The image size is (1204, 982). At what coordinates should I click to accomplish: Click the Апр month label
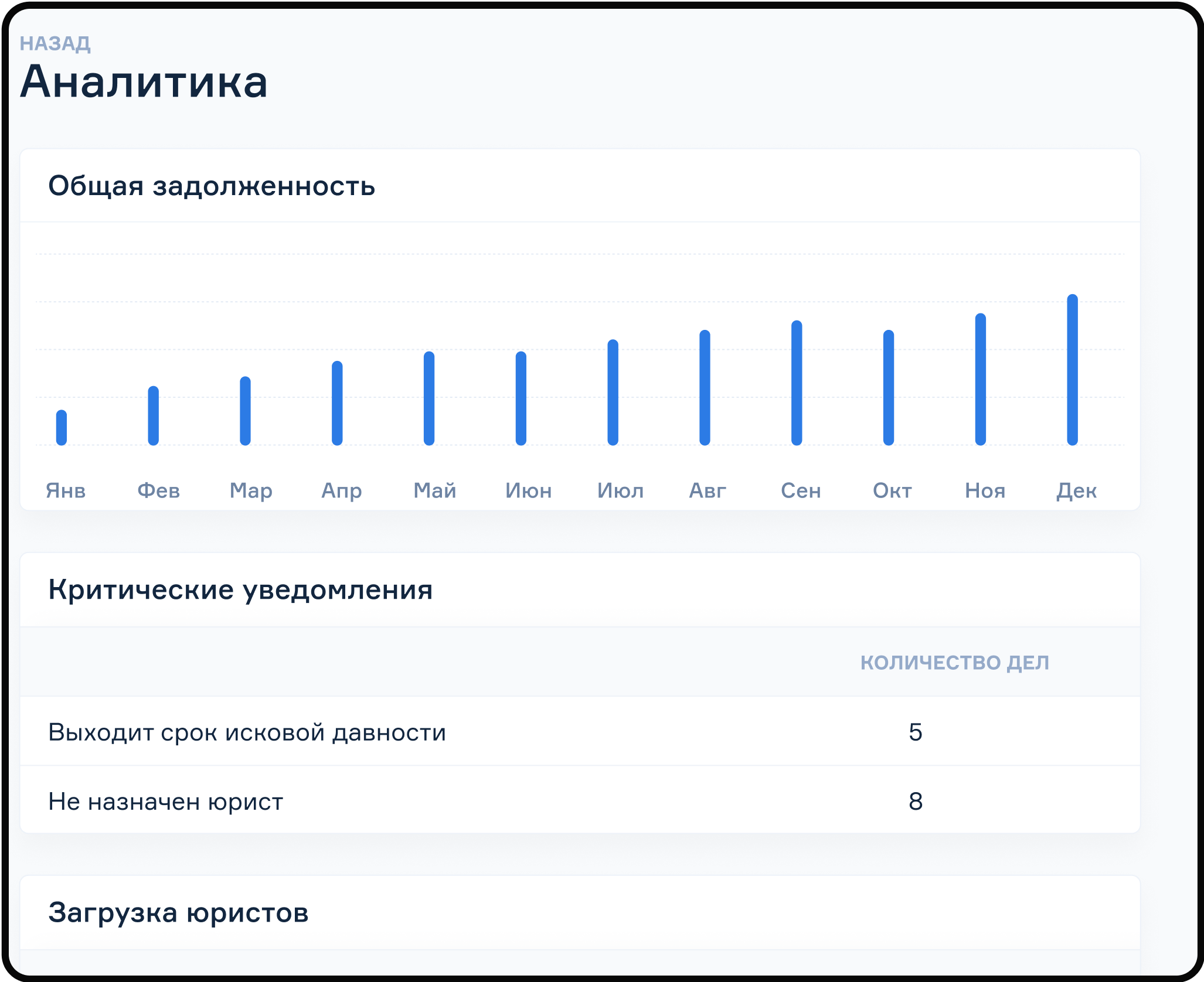click(342, 491)
